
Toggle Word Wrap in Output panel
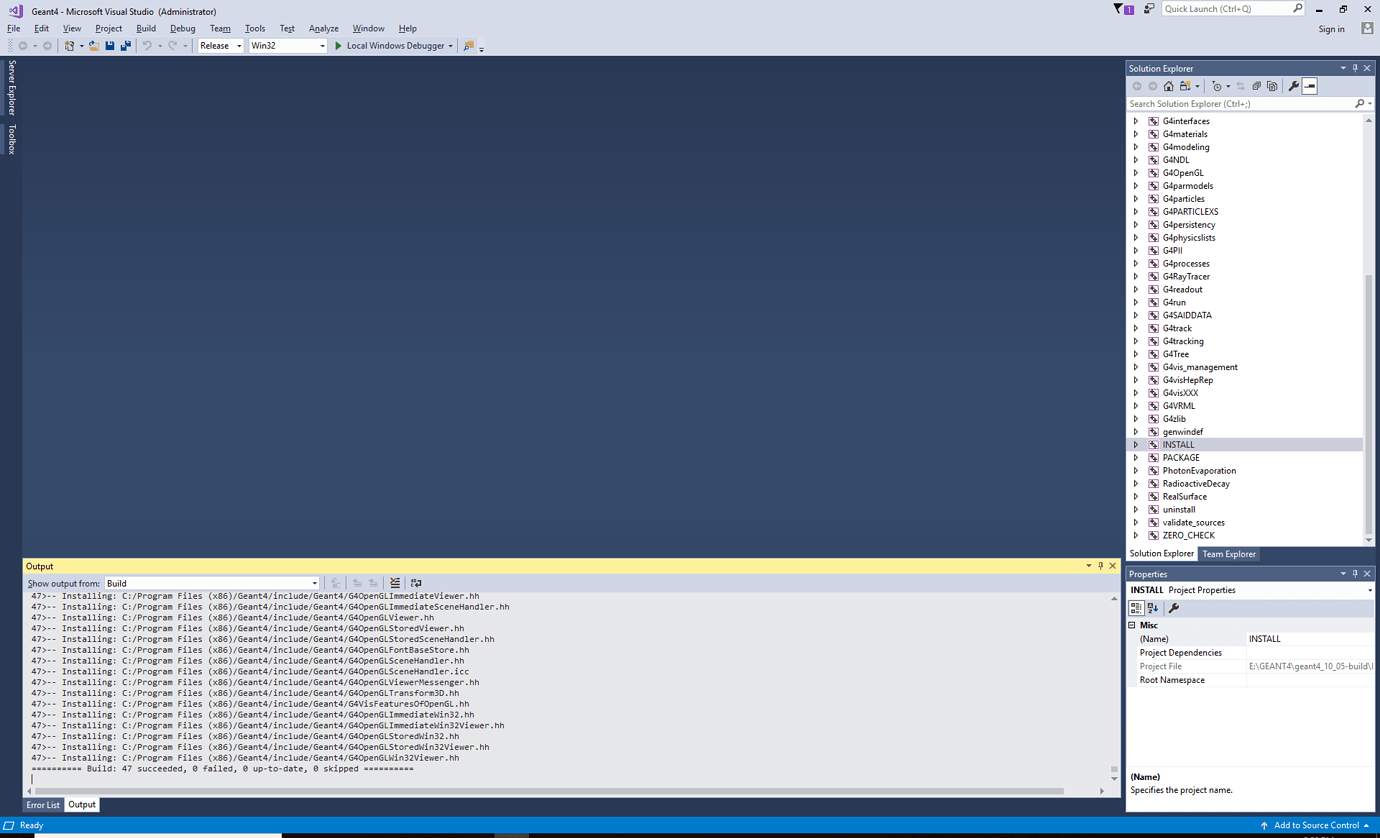click(416, 583)
